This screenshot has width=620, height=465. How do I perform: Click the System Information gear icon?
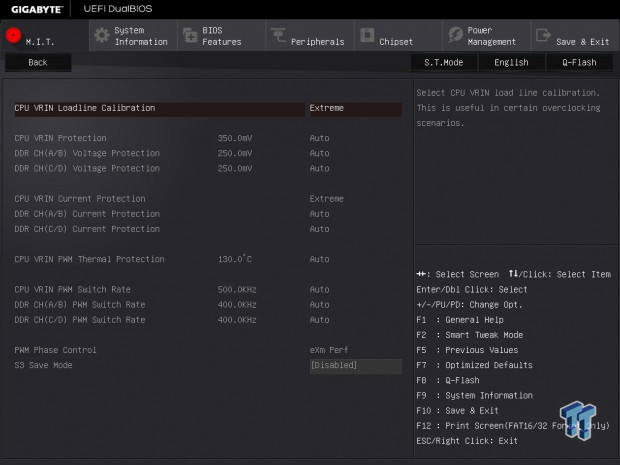[x=102, y=35]
